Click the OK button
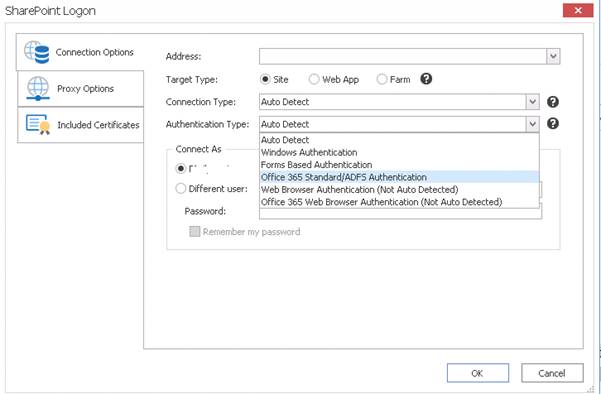 coord(478,373)
